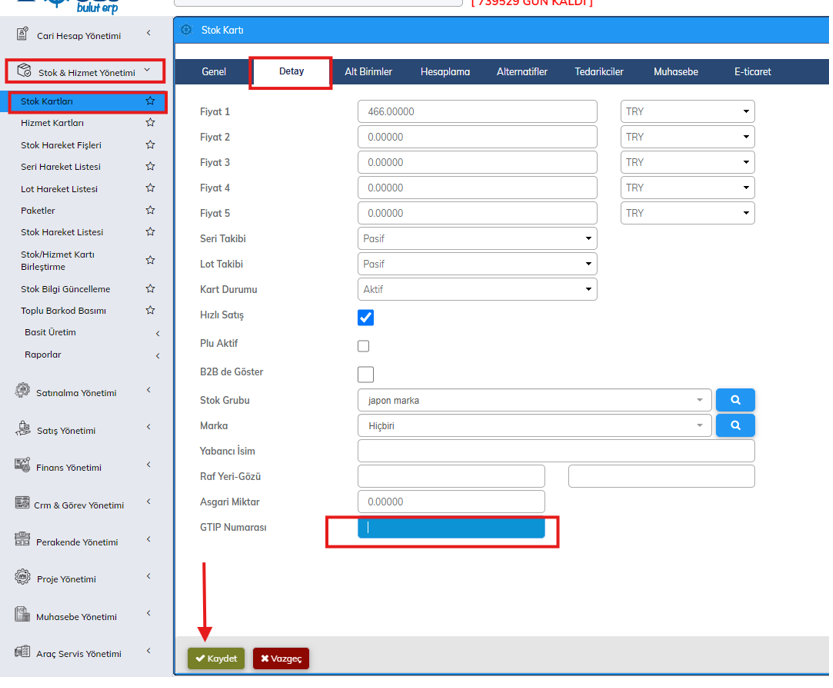833x688 pixels.
Task: Click the GTIP Numarası input field
Action: (451, 528)
